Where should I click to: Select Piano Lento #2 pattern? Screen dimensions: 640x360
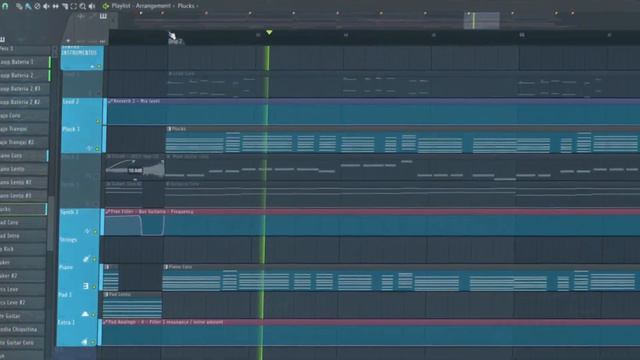tap(24, 182)
